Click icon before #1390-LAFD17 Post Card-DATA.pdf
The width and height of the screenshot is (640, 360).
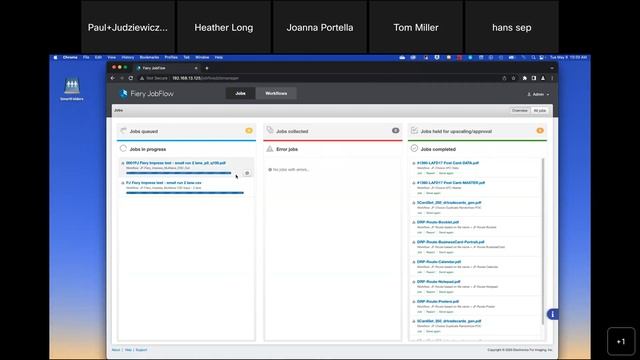(x=414, y=163)
